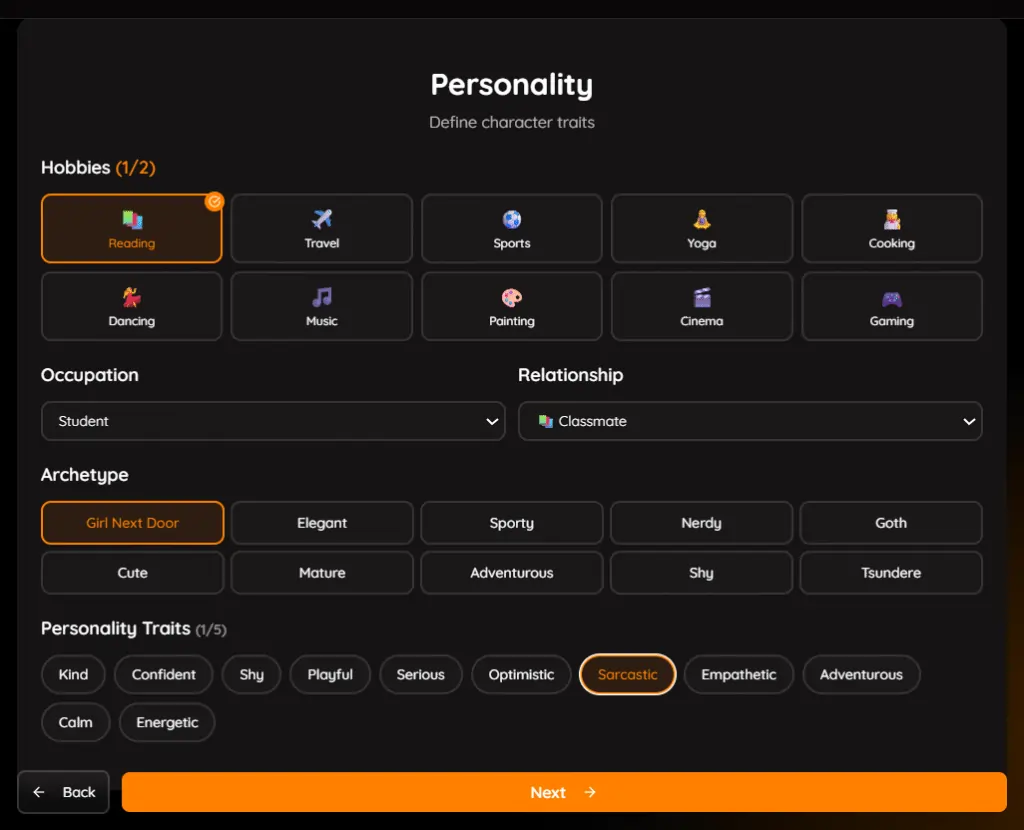Select the Shy archetype button

point(701,573)
